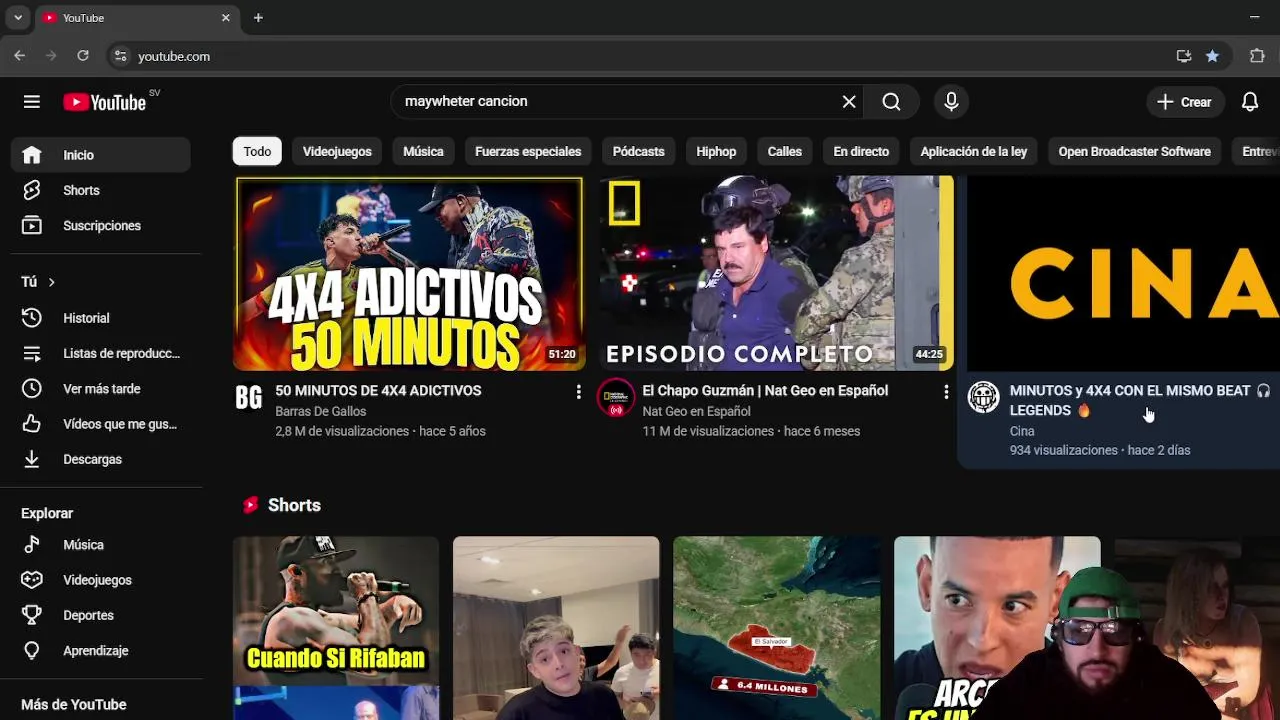
Task: Open Shorts in sidebar
Action: (x=100, y=190)
